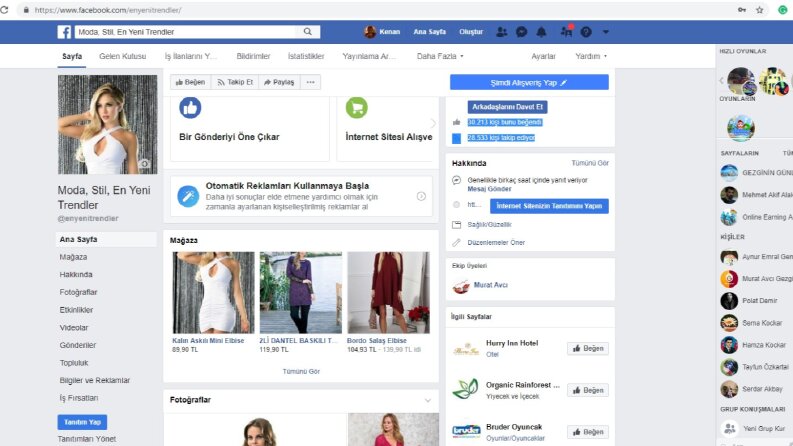
Task: Click the browser address bar URL
Action: 108,10
